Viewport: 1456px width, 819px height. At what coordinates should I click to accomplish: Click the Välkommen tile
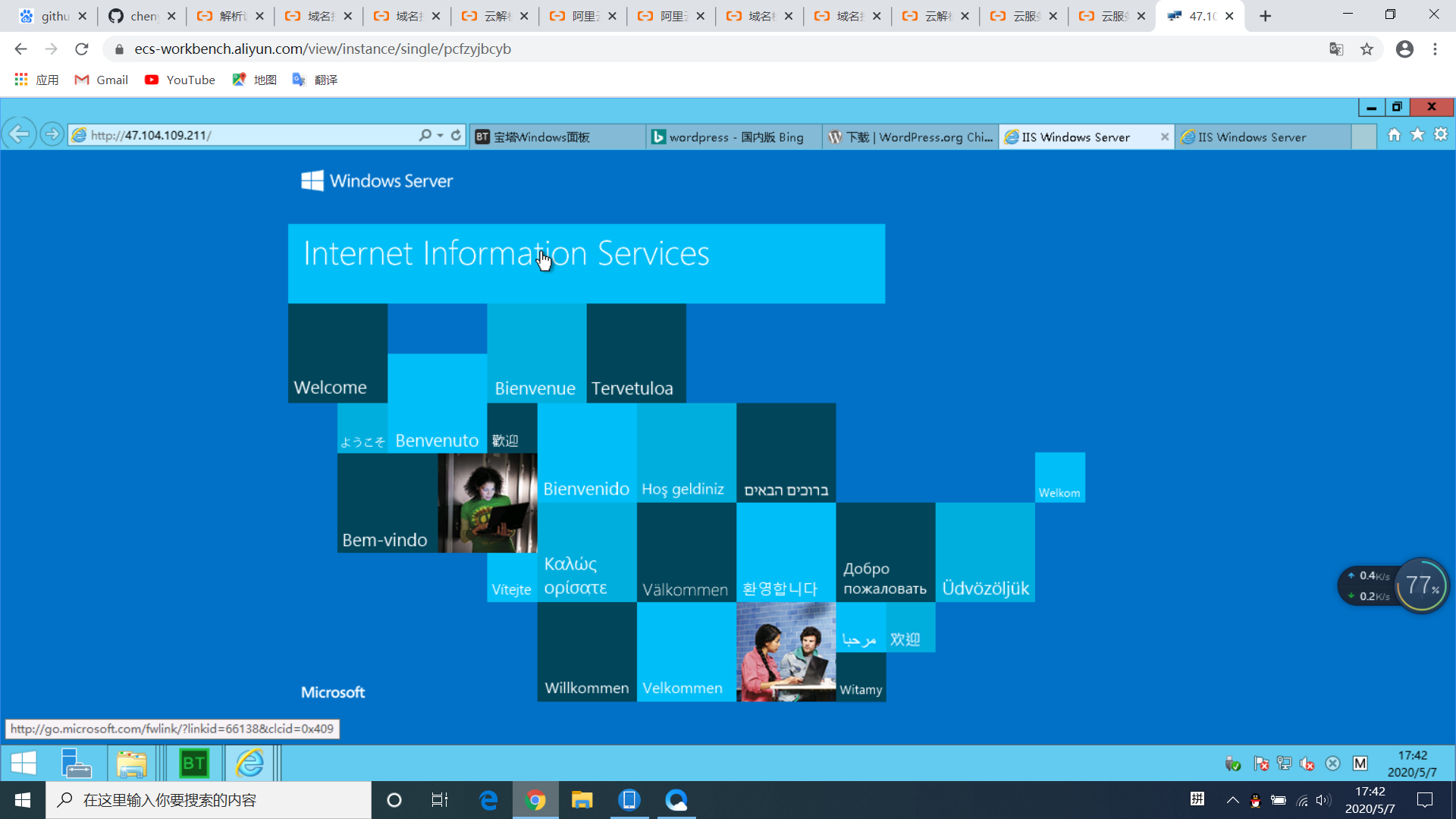point(686,552)
